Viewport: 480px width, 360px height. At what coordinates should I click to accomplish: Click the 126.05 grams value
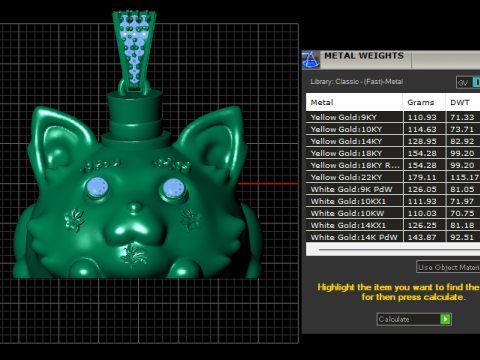[422, 189]
